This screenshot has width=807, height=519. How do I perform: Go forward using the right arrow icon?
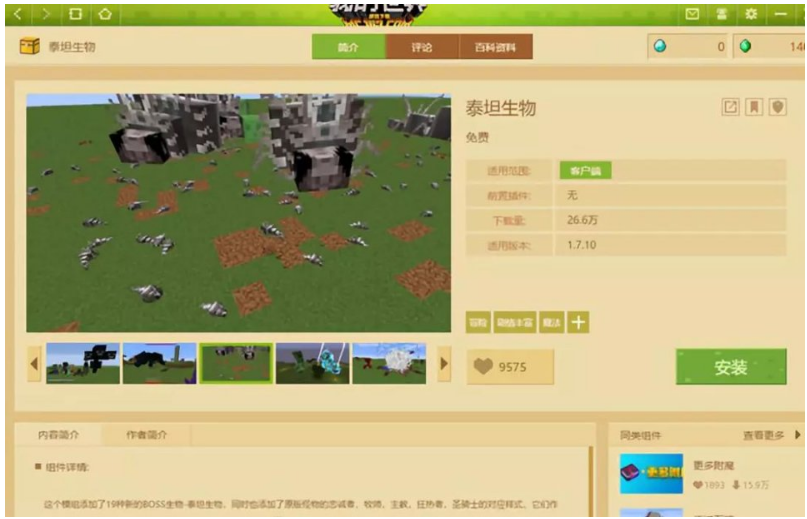click(45, 15)
